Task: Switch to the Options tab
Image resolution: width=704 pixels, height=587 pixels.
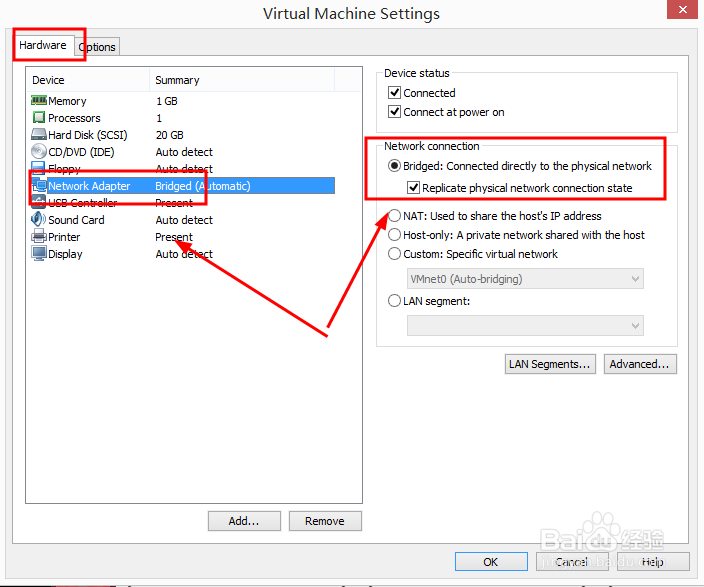Action: click(97, 47)
